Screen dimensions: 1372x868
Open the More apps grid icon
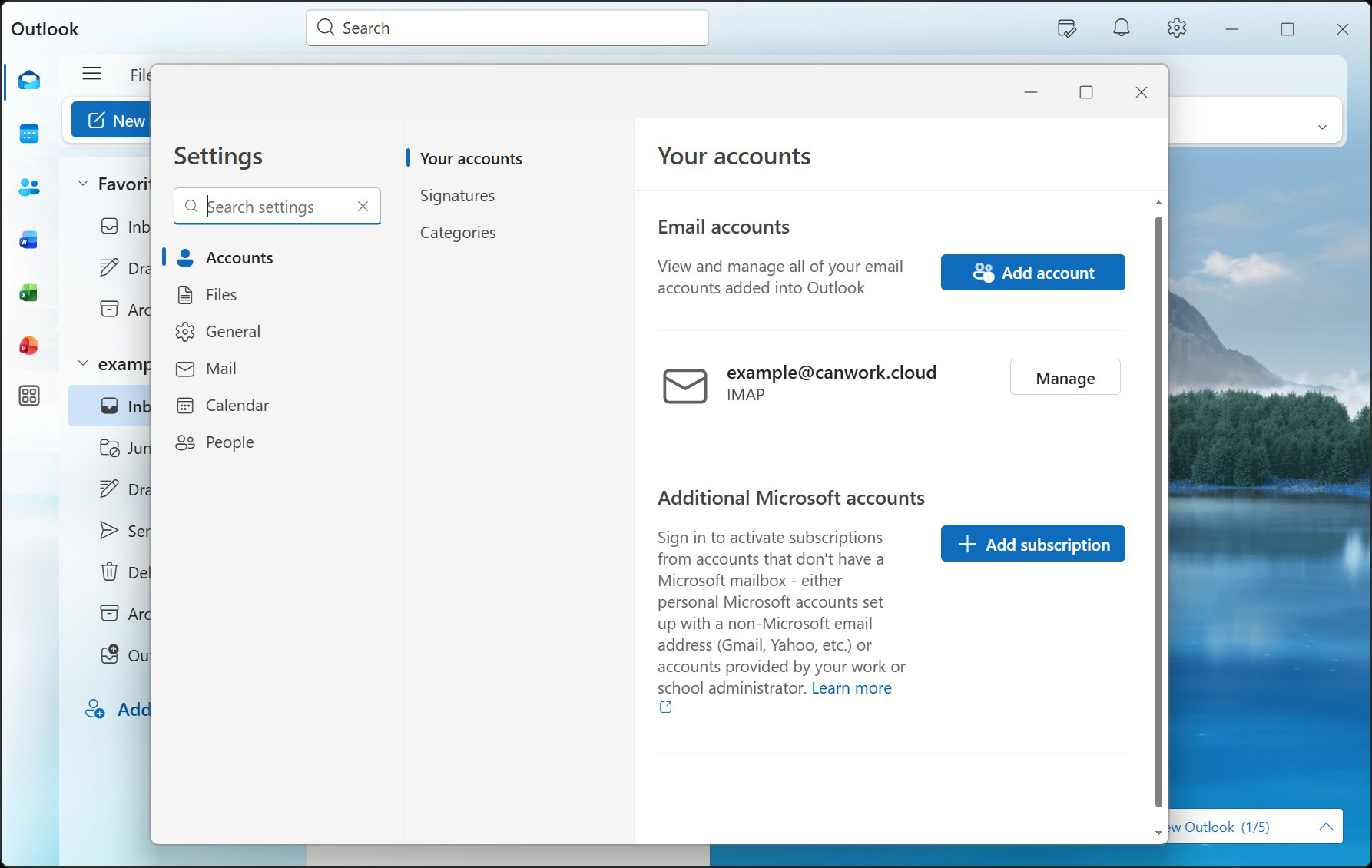coord(29,396)
